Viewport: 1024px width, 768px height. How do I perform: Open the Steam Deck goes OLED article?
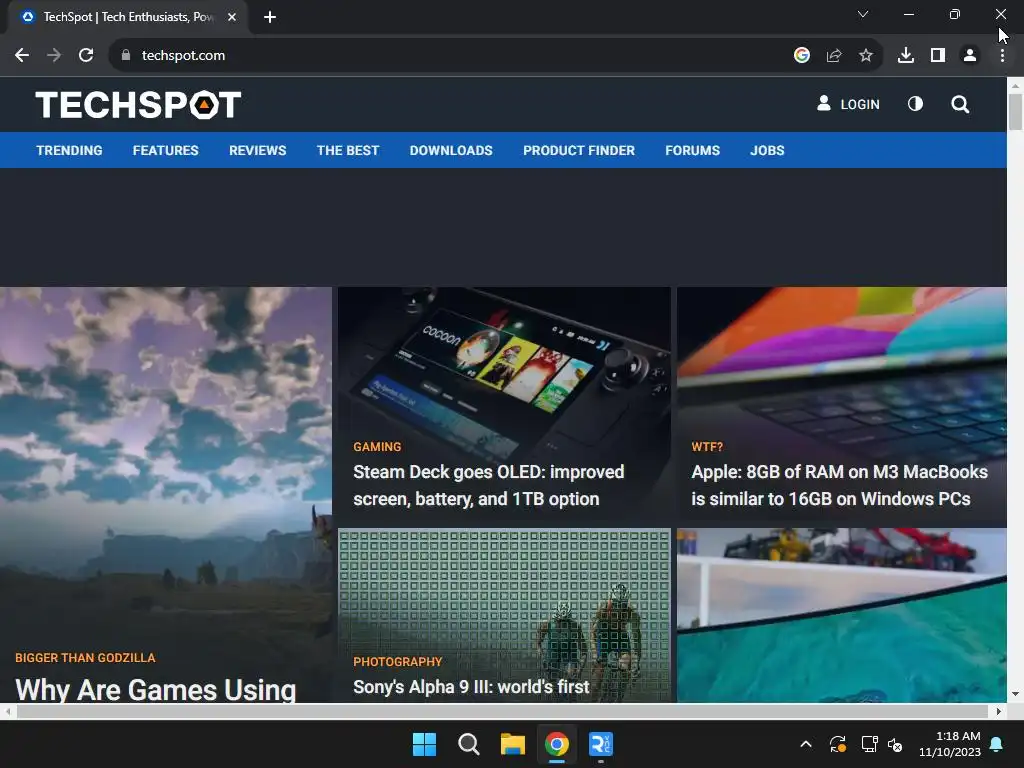point(488,485)
